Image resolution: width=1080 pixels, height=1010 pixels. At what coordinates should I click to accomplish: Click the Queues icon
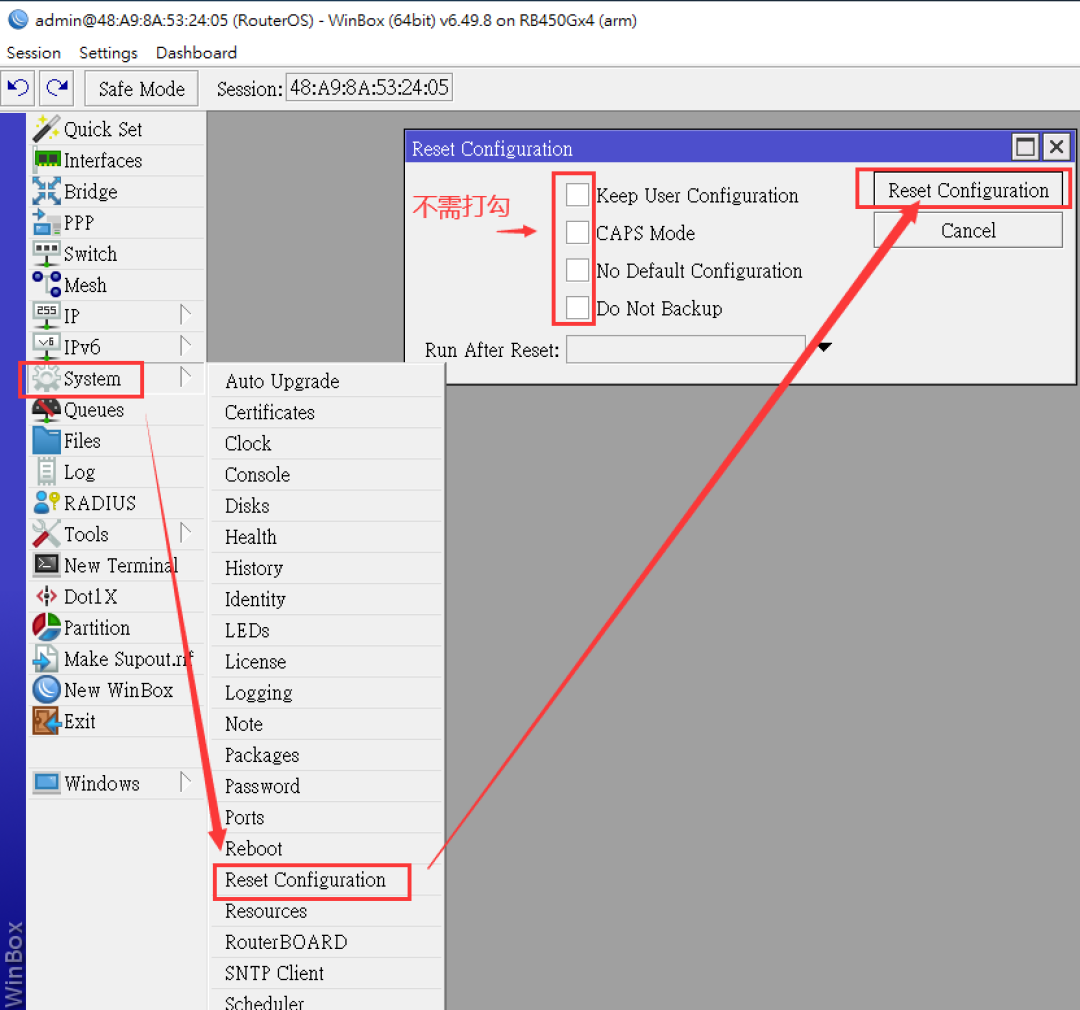tap(46, 409)
